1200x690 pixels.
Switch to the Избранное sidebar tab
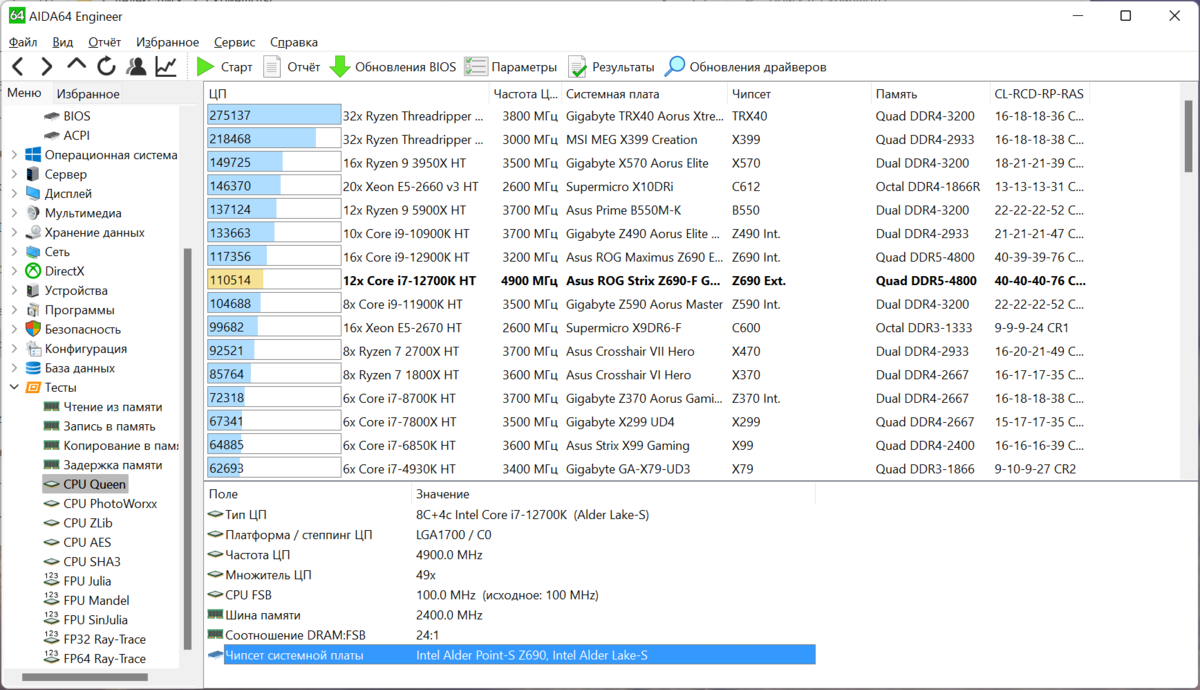88,94
